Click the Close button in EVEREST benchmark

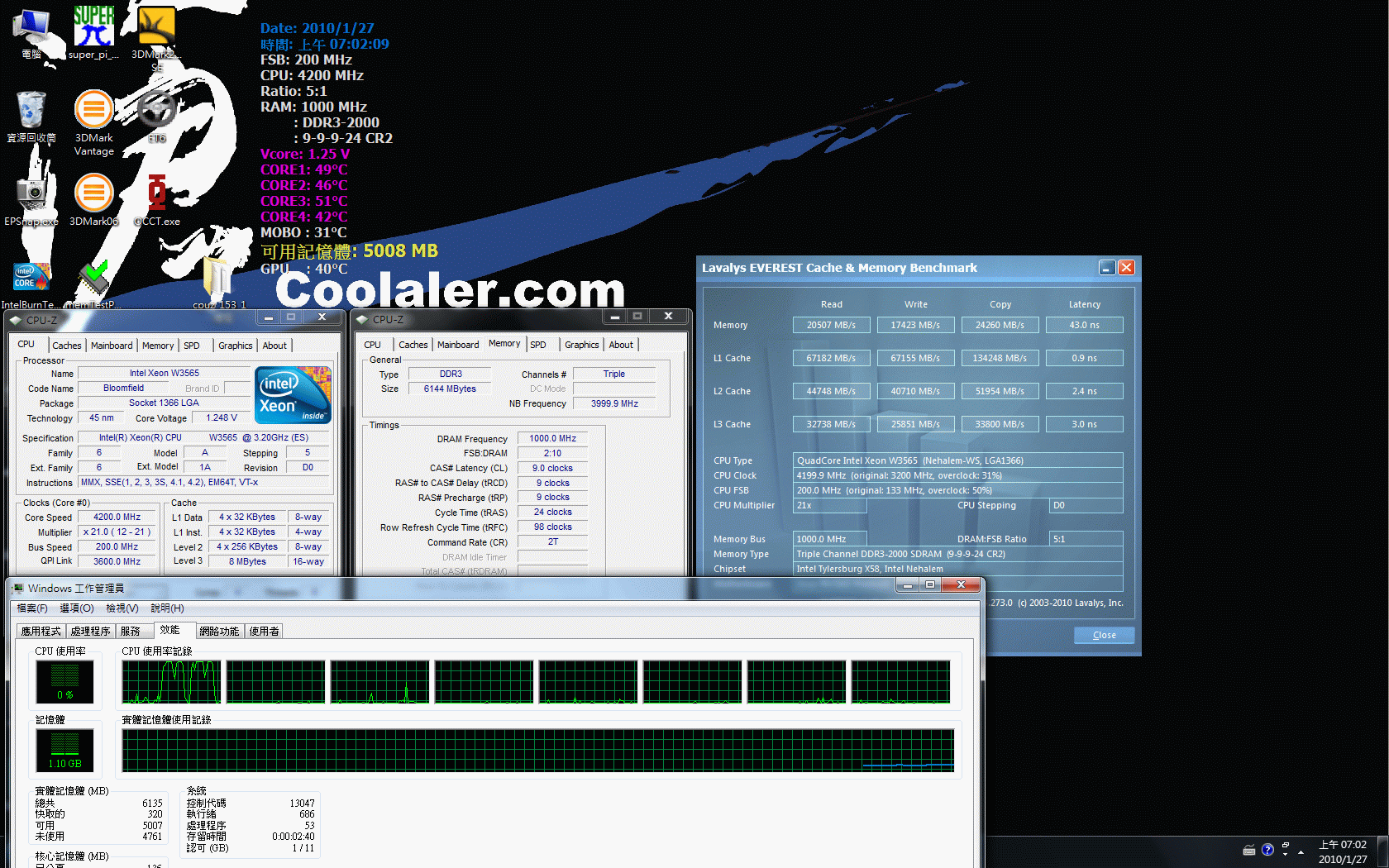(1104, 635)
